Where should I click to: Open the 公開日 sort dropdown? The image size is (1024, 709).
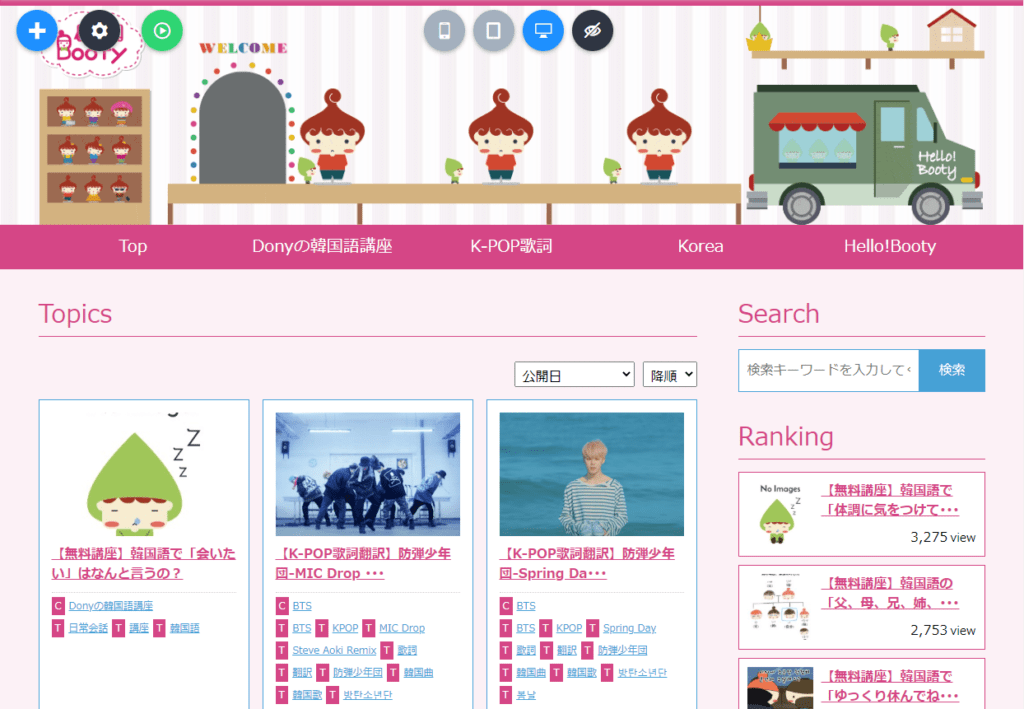pyautogui.click(x=574, y=375)
